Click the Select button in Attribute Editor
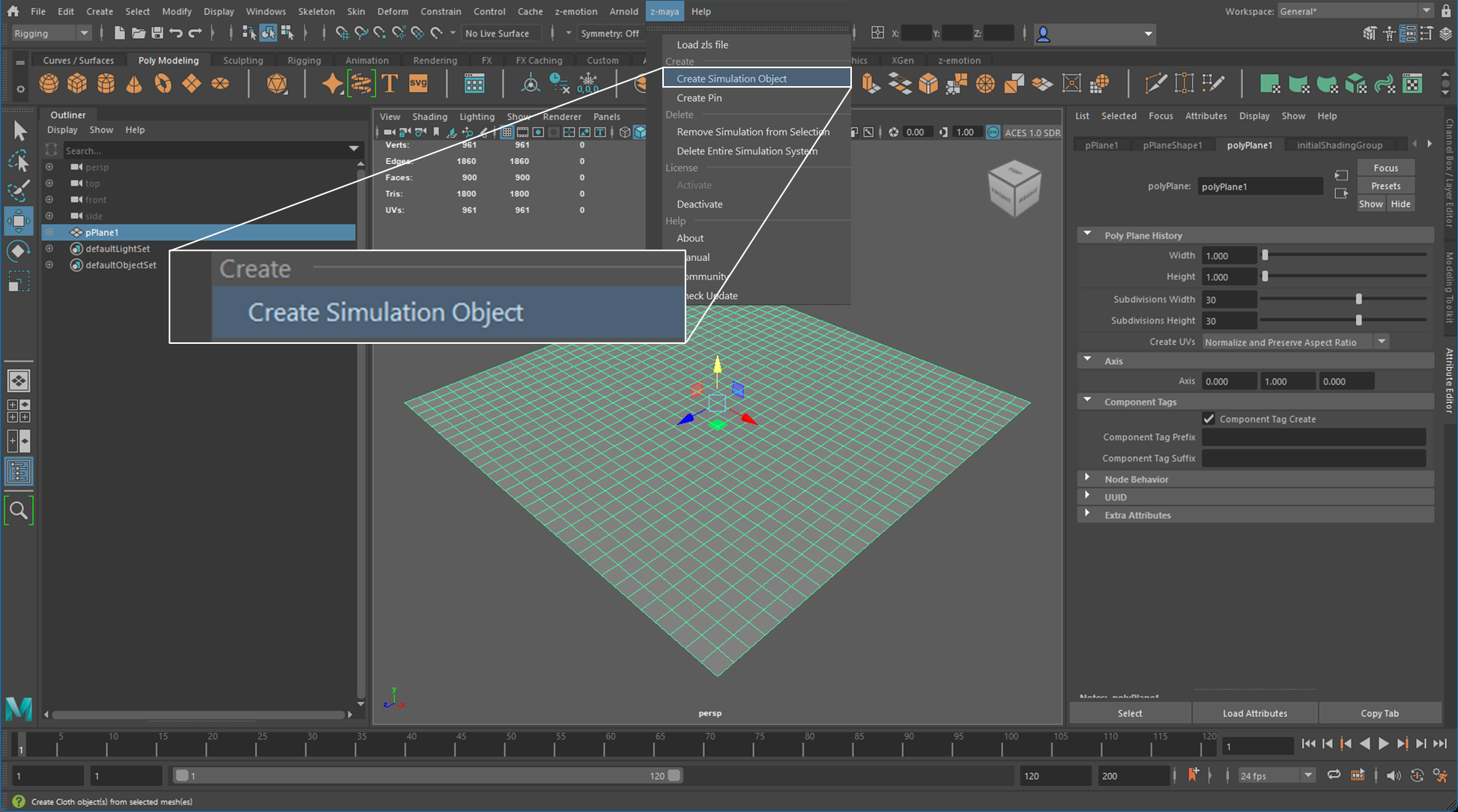Viewport: 1458px width, 812px height. pos(1130,713)
